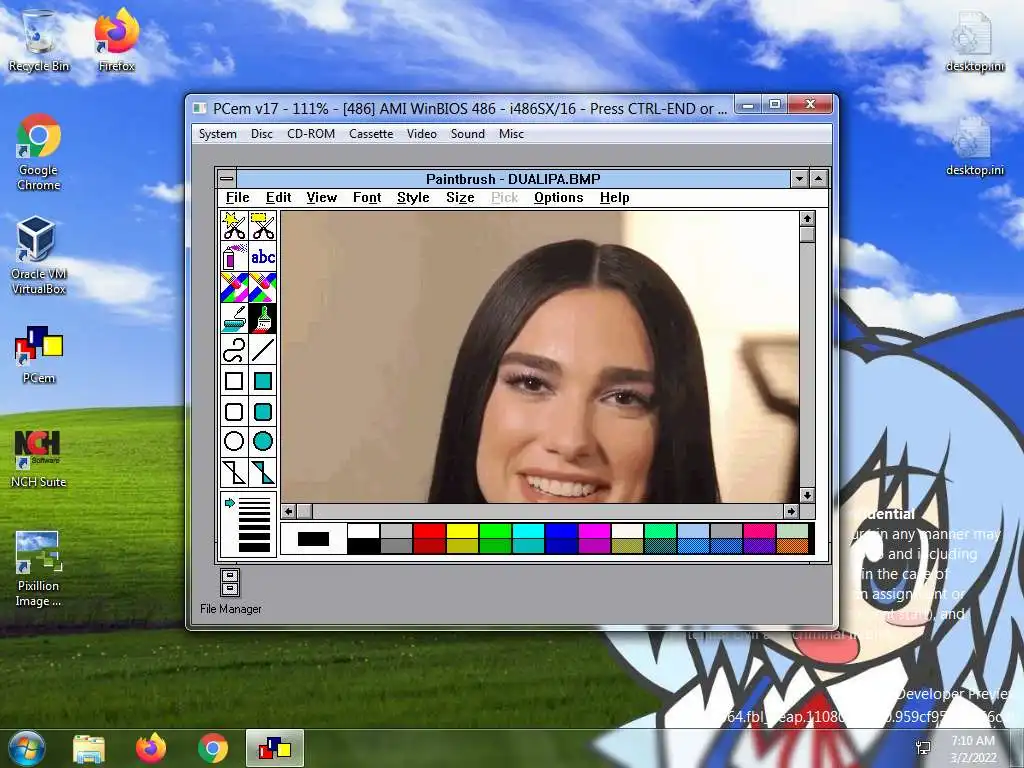Click the PCem taskbar button

point(275,748)
